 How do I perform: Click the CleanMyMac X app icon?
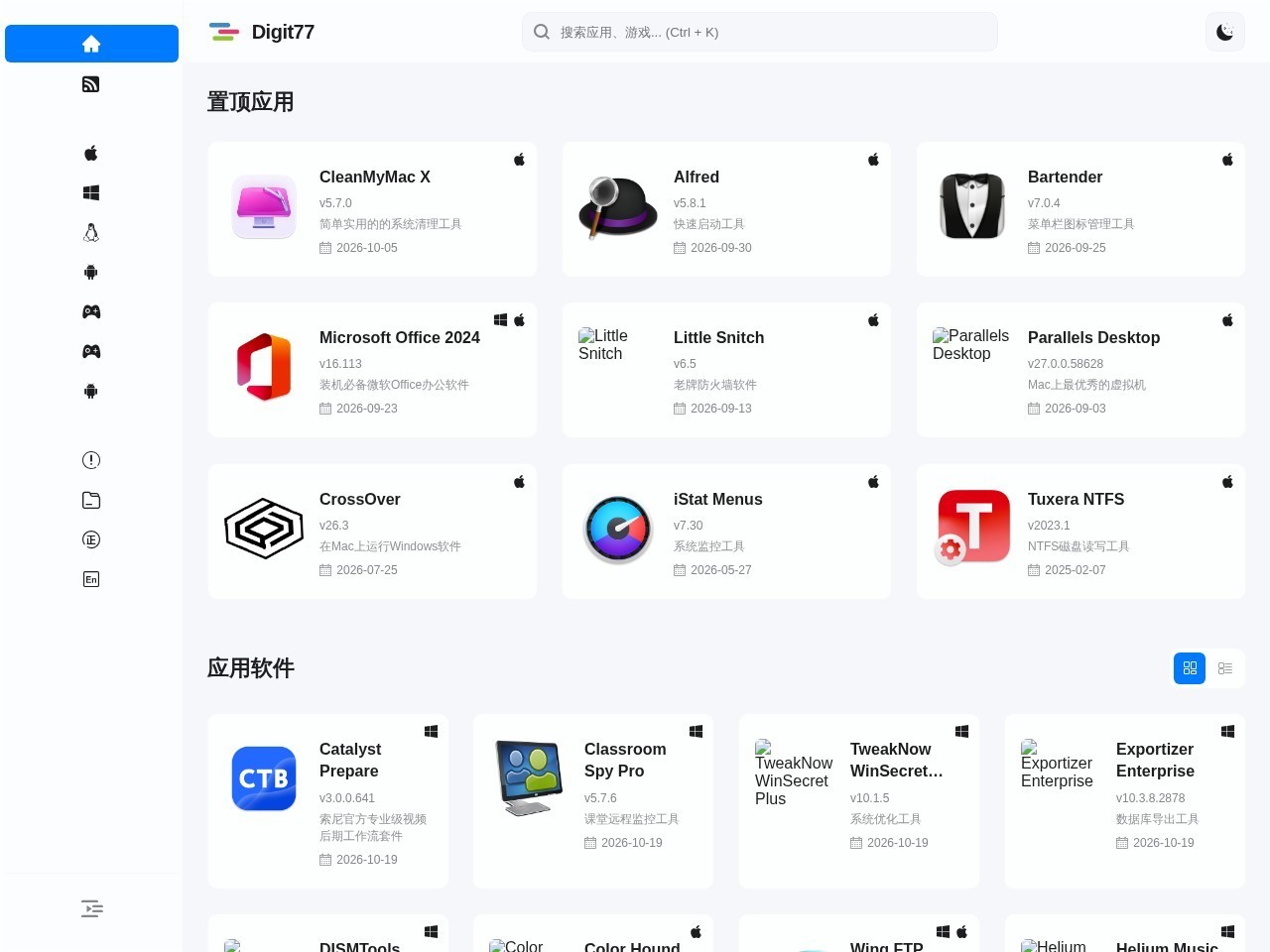point(264,207)
